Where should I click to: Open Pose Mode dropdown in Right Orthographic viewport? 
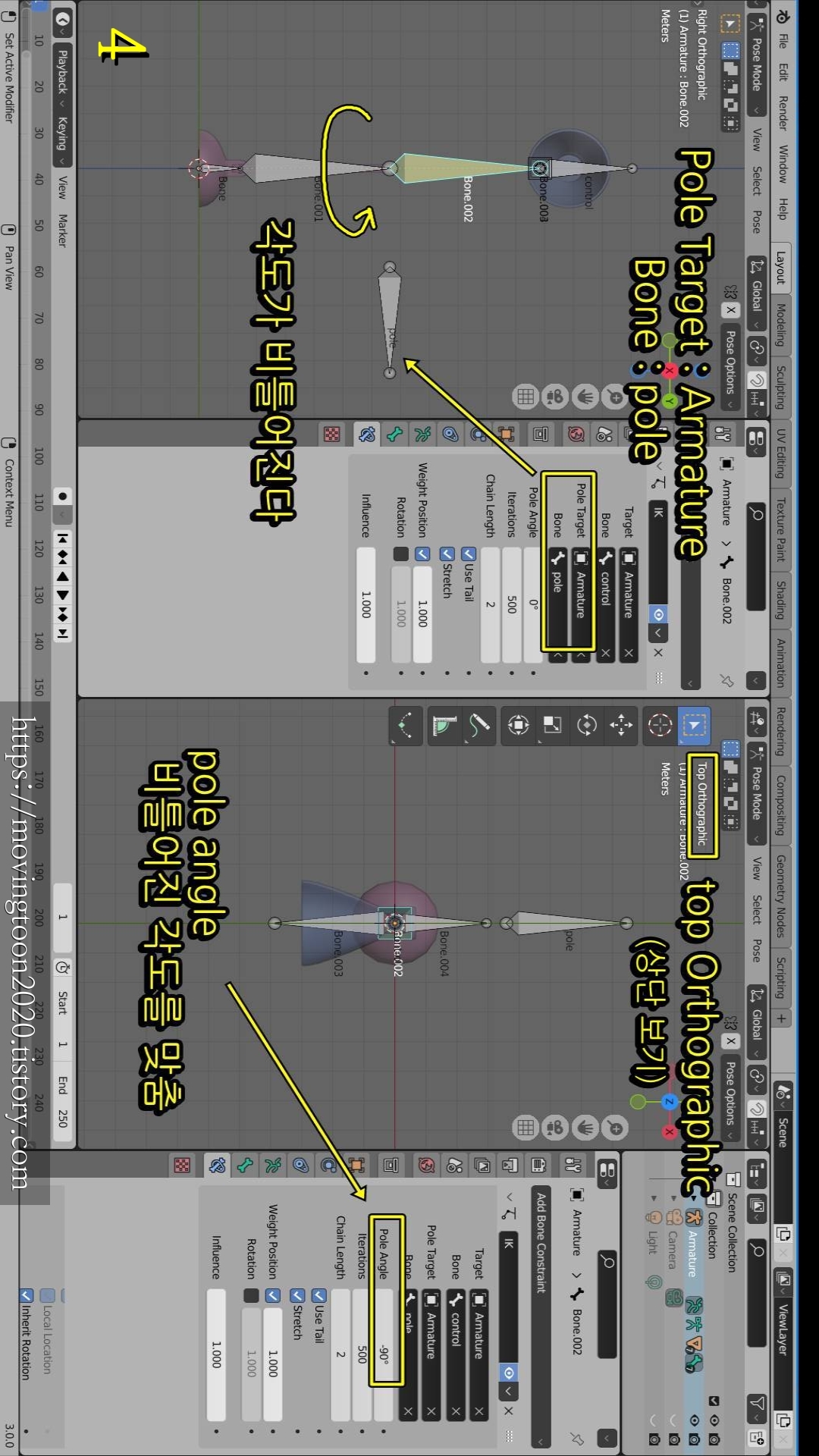(x=756, y=66)
